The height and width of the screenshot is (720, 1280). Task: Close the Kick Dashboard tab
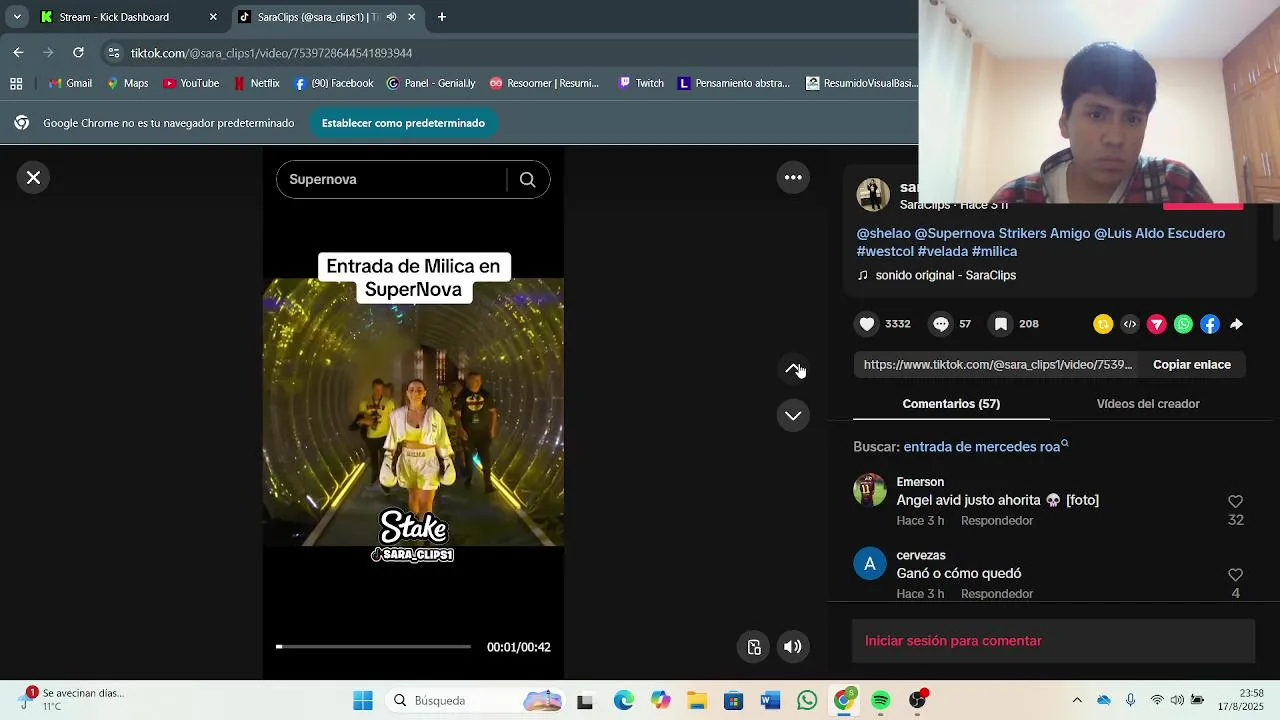[x=213, y=17]
